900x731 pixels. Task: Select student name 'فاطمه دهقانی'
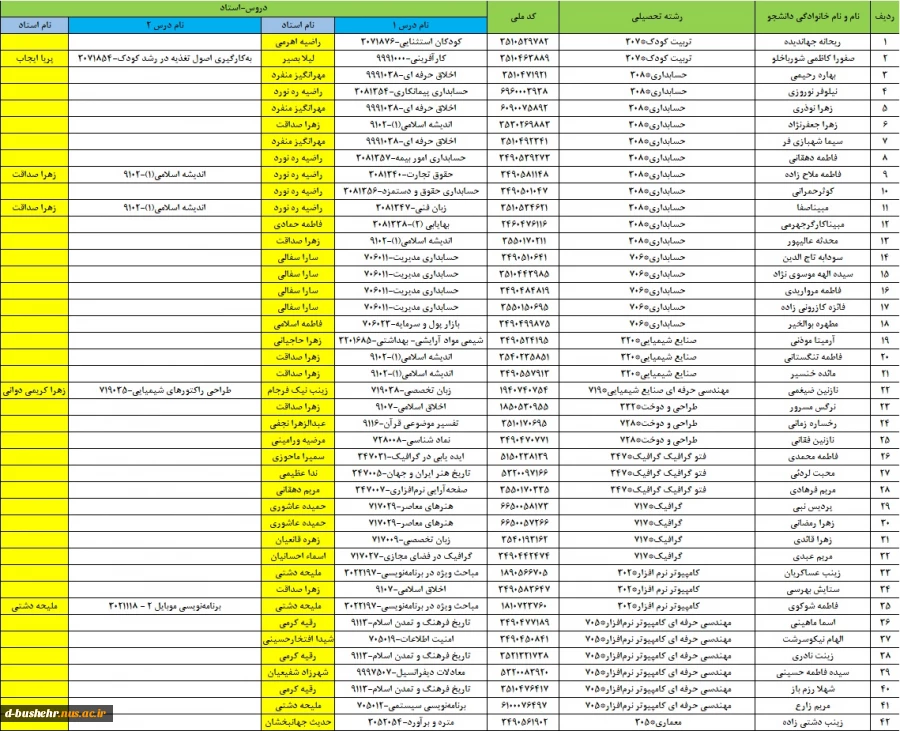point(813,158)
